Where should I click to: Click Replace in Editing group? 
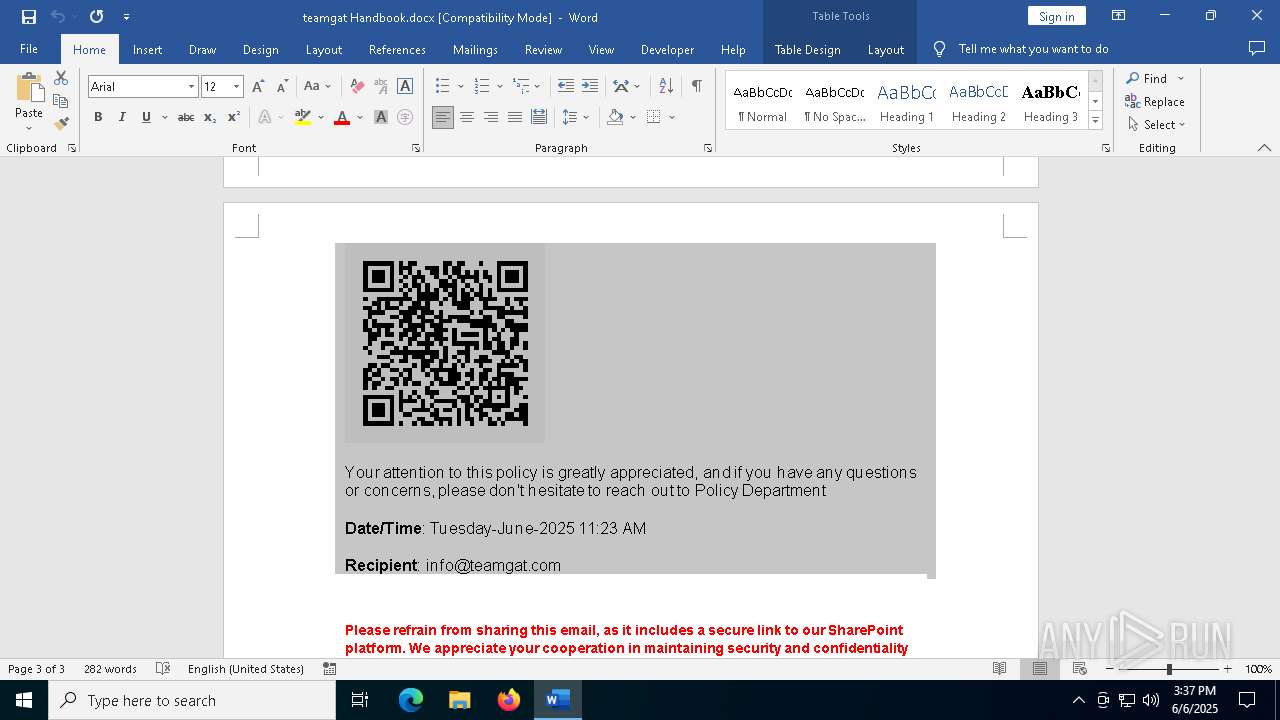(x=1155, y=101)
